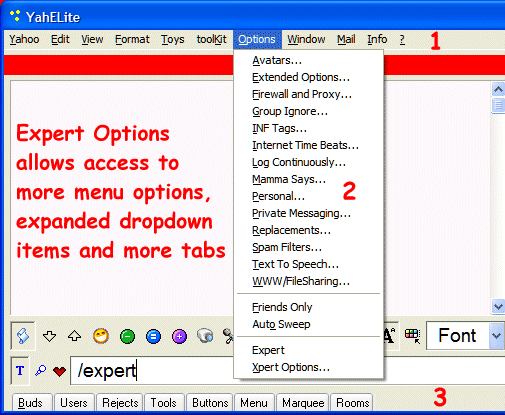505x415 pixels.
Task: Click the scroll/paper icon in the toolbar
Action: coord(23,336)
